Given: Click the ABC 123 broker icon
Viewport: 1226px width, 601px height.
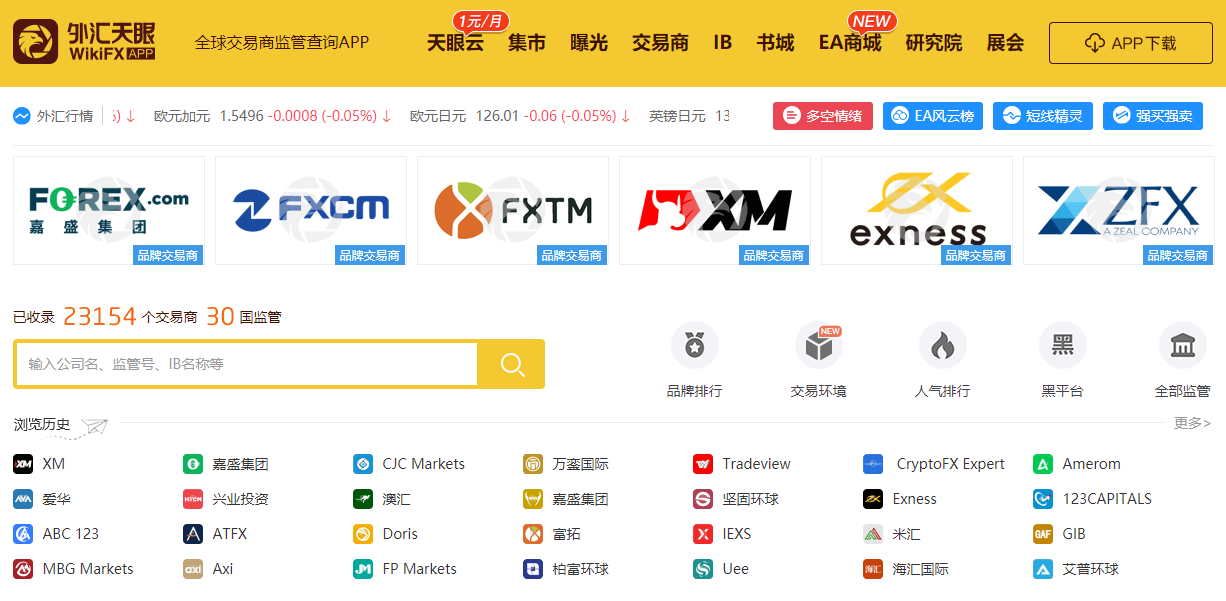Looking at the screenshot, I should pyautogui.click(x=23, y=534).
